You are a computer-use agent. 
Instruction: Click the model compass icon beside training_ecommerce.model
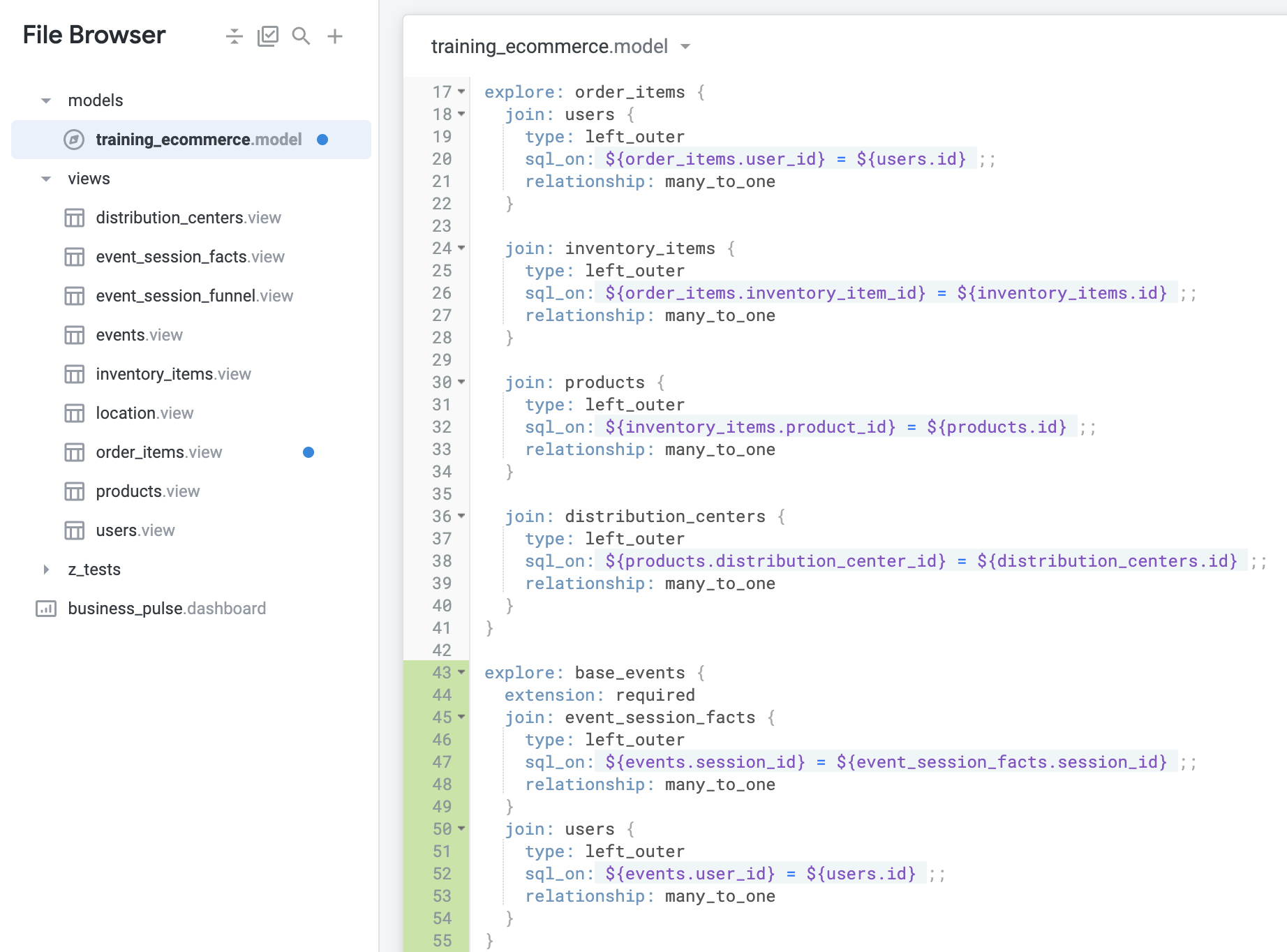click(x=74, y=140)
